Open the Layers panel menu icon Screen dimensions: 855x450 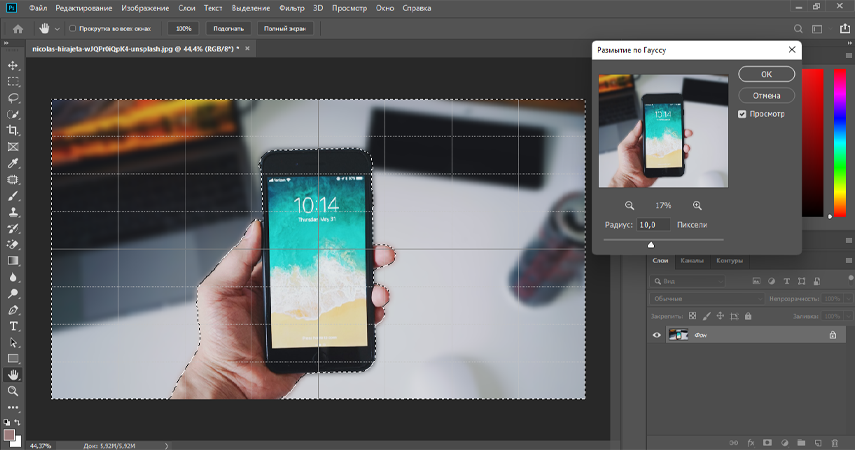pyautogui.click(x=848, y=261)
